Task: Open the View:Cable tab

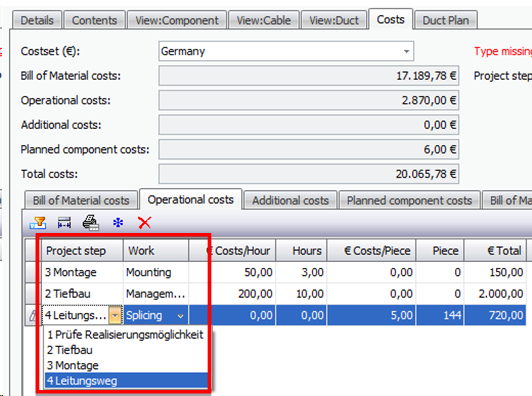Action: tap(264, 20)
